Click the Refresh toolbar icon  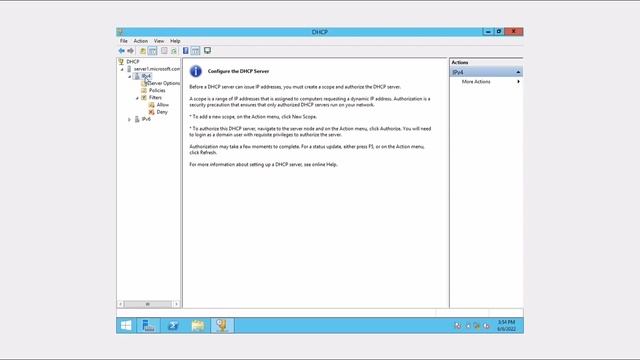coord(174,51)
